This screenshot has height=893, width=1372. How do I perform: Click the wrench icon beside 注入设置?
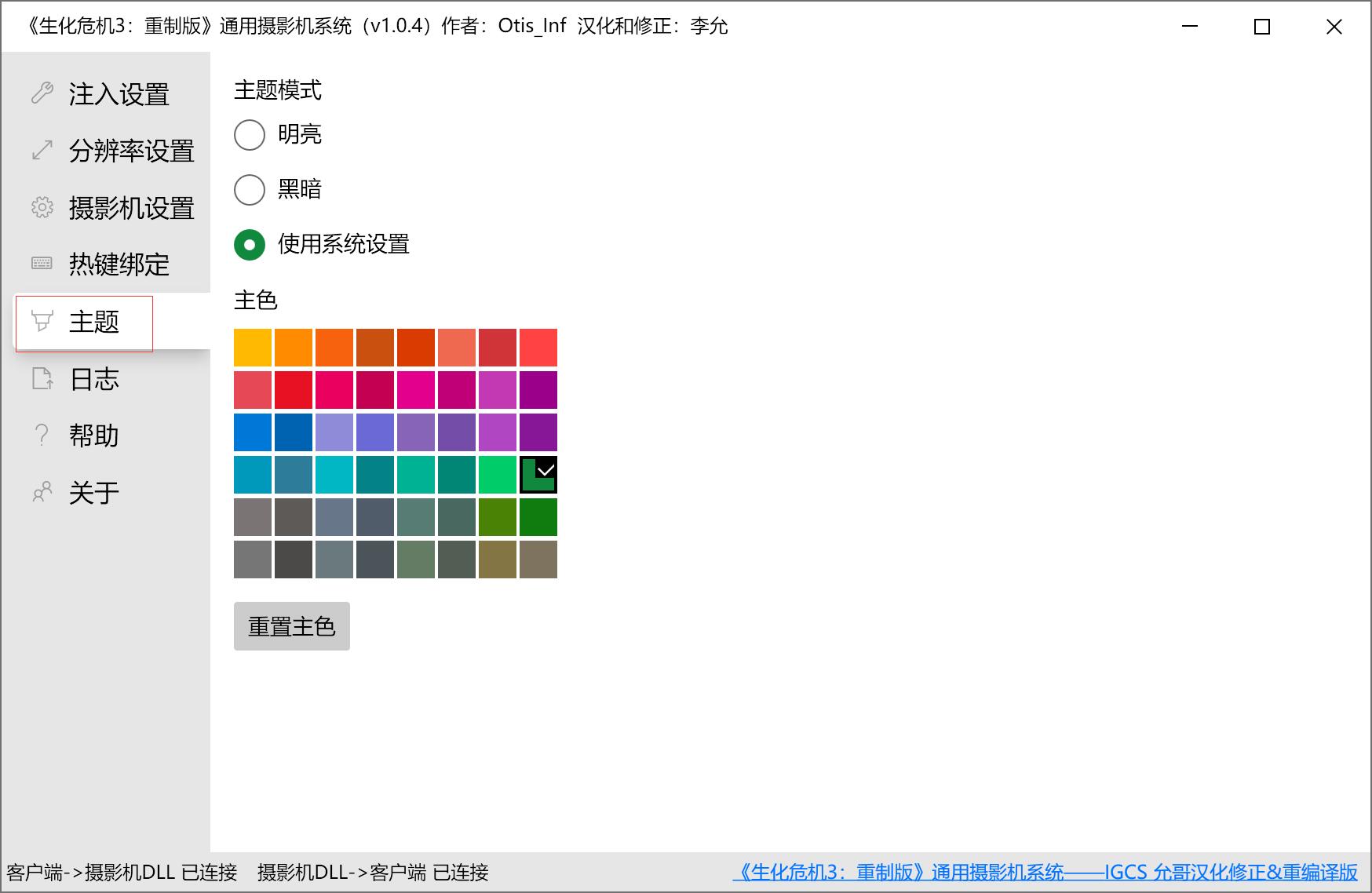point(42,94)
